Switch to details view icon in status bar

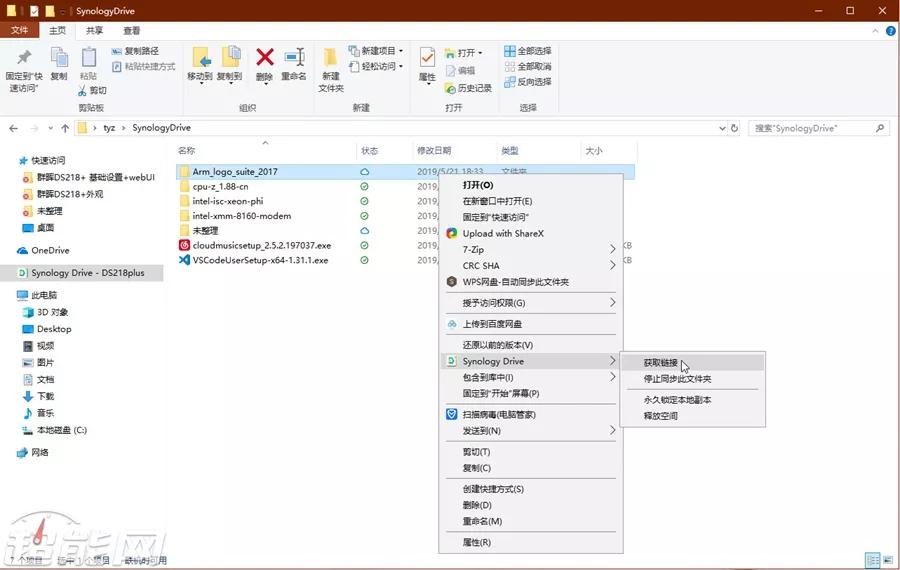click(x=872, y=560)
